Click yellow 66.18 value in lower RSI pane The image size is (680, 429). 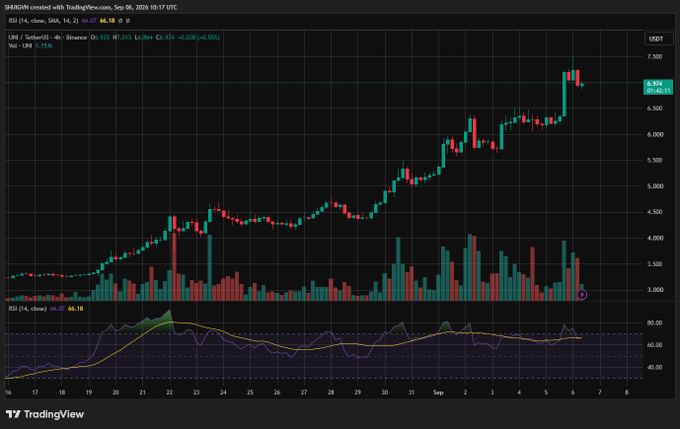(x=75, y=308)
